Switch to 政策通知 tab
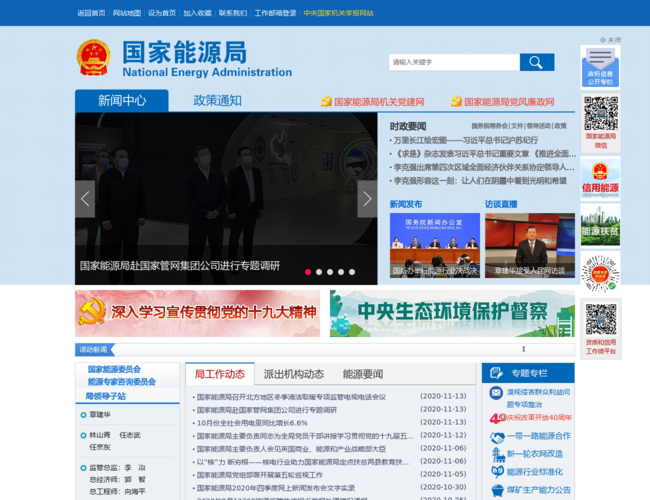Image resolution: width=650 pixels, height=500 pixels. coord(217,101)
